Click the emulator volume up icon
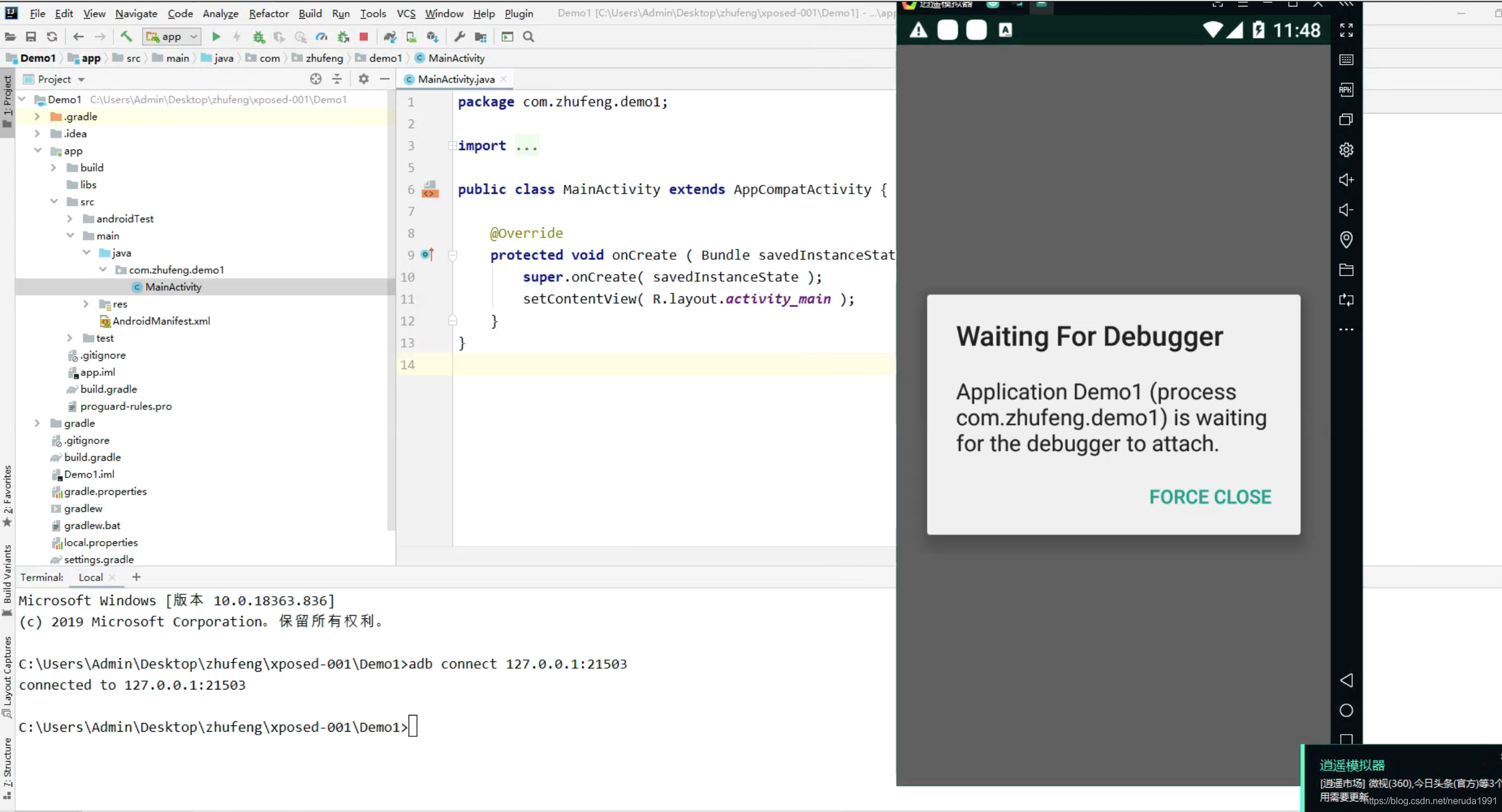Viewport: 1502px width, 812px height. click(x=1346, y=180)
